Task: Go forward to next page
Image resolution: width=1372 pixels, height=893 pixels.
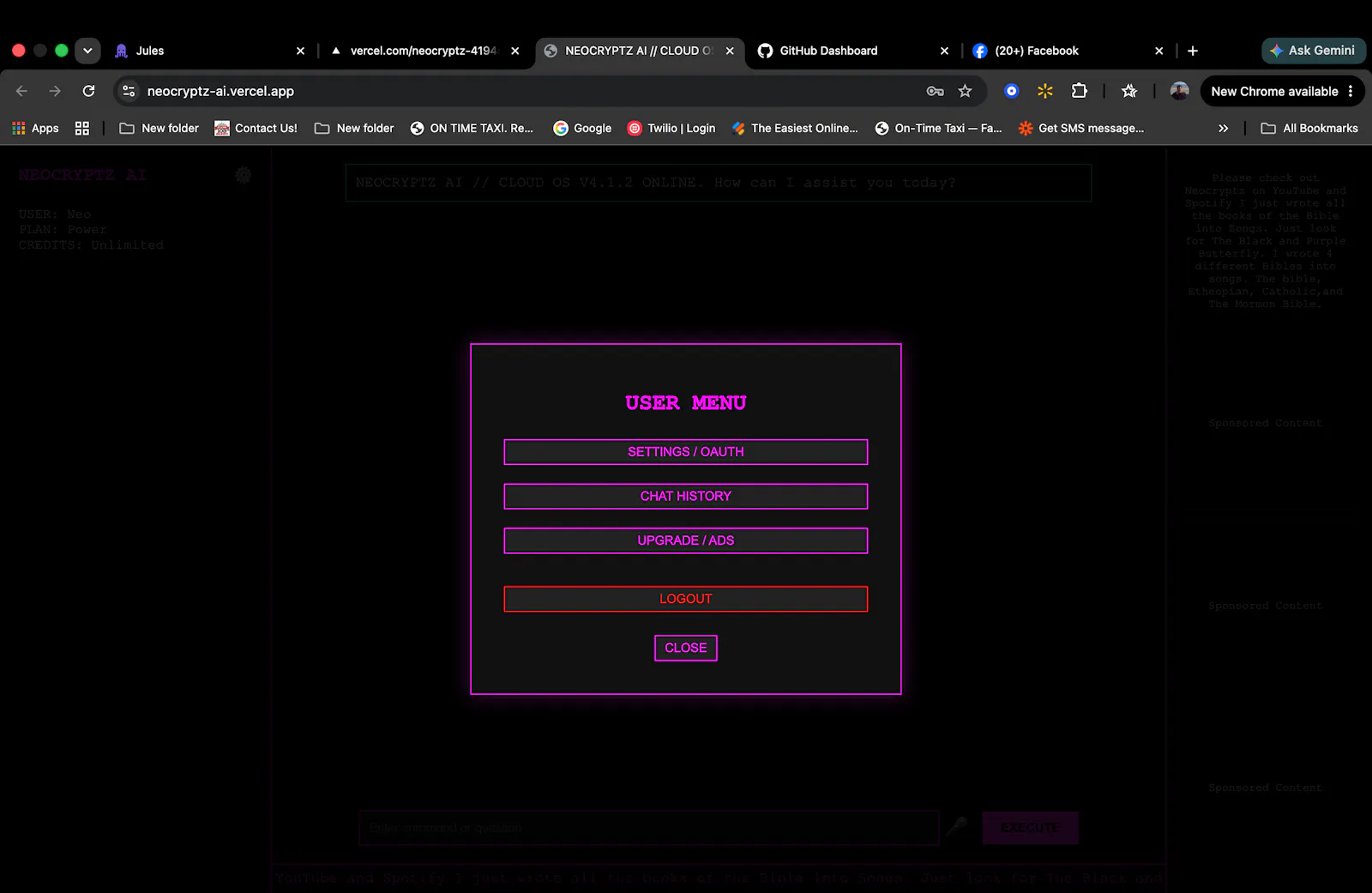Action: 55,91
